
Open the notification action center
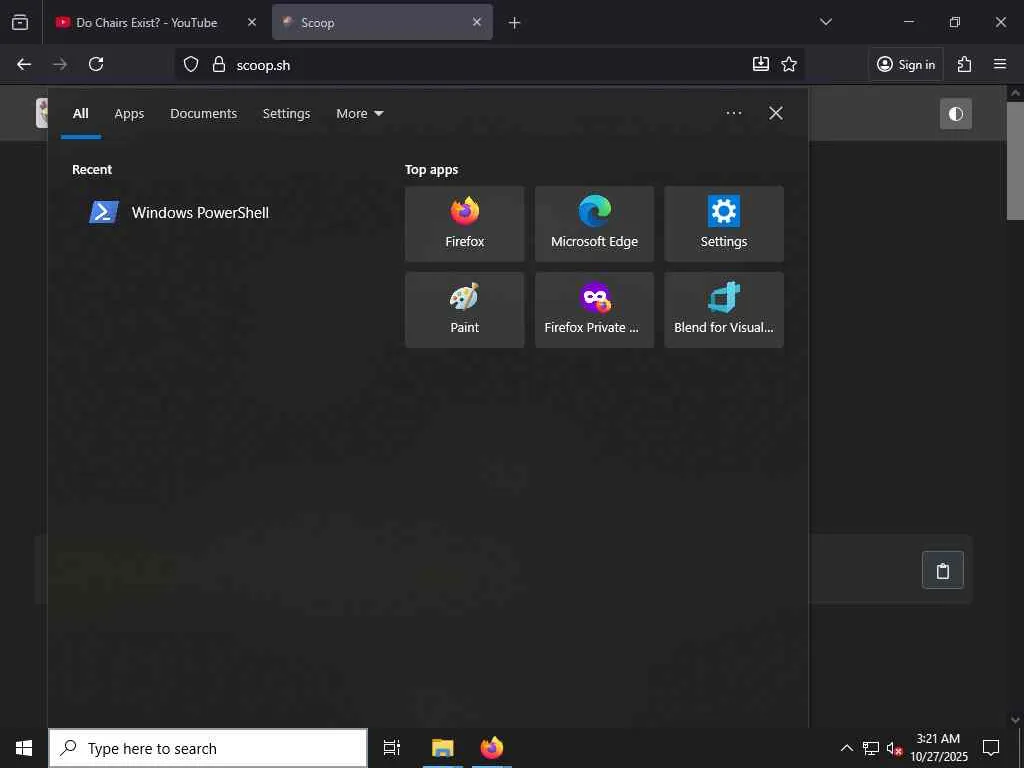(x=991, y=748)
